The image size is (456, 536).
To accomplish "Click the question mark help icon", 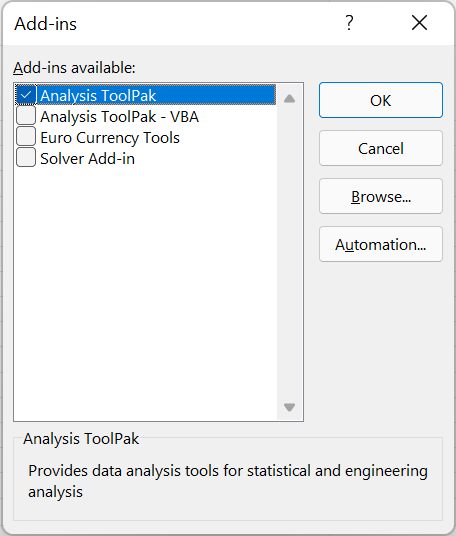I will click(349, 23).
